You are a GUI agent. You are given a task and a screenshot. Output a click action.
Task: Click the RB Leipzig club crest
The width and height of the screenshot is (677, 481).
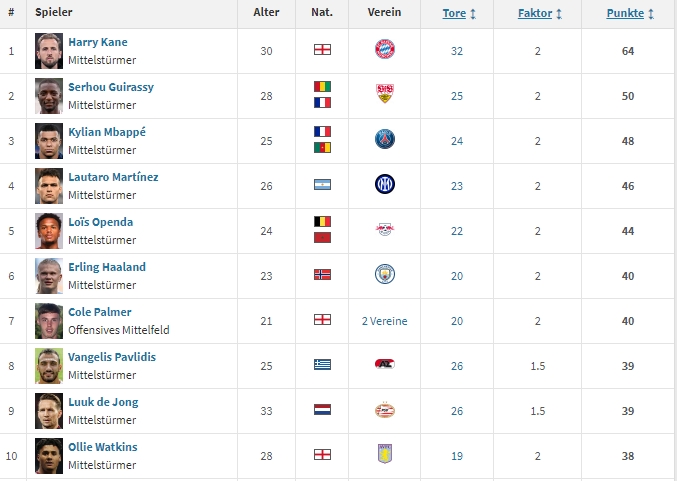coord(385,230)
